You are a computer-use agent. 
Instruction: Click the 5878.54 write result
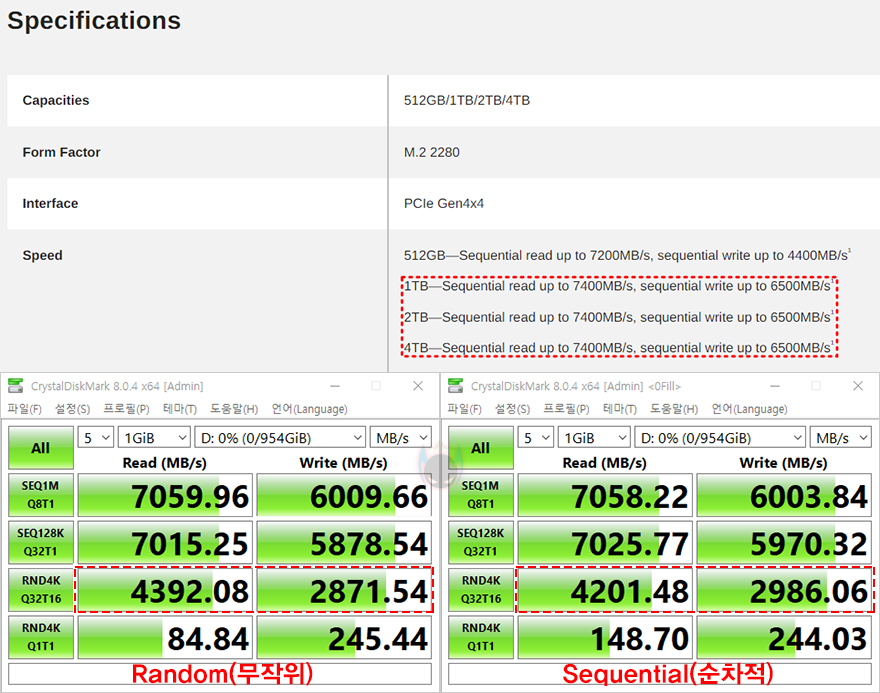coord(344,542)
